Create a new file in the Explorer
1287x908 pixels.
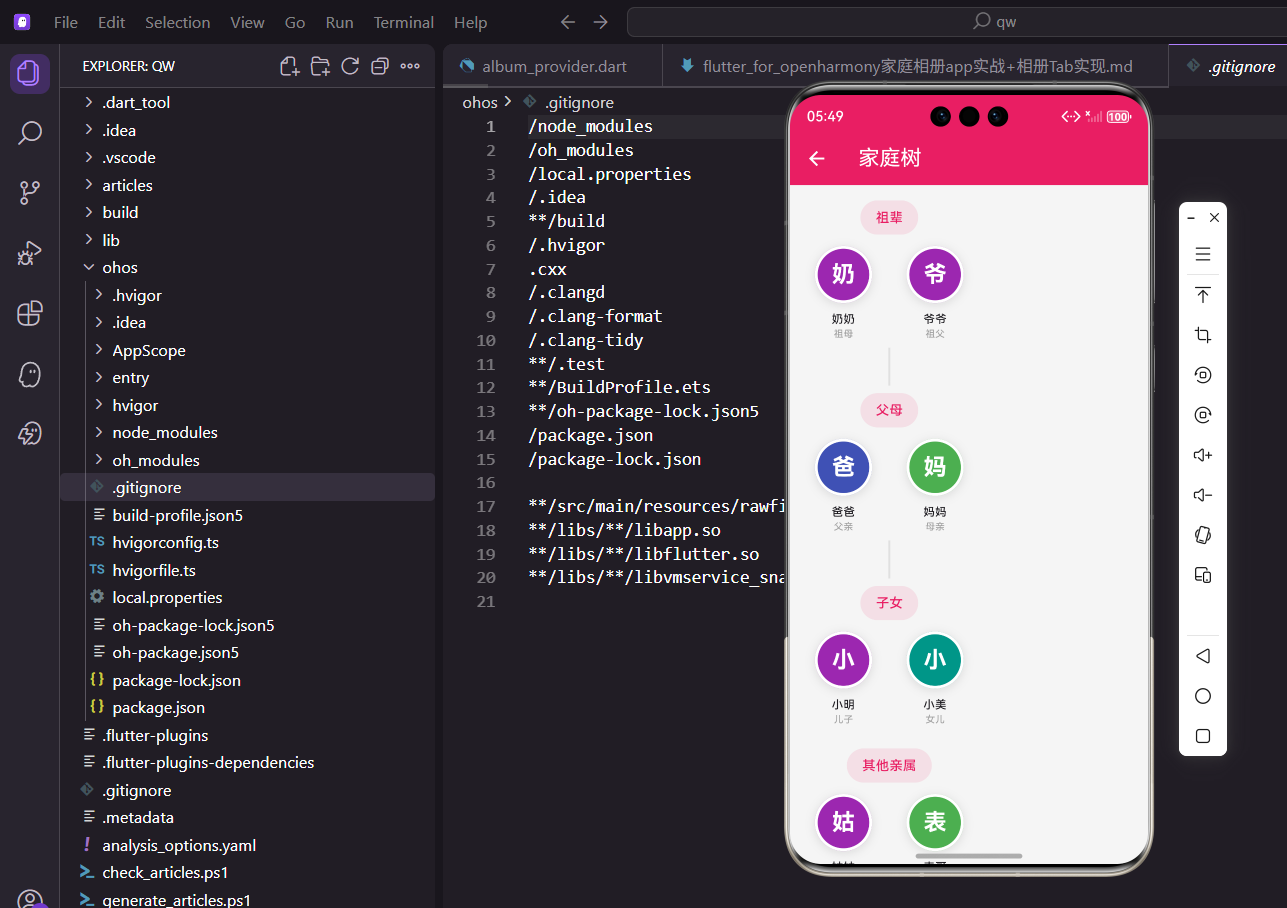coord(289,65)
